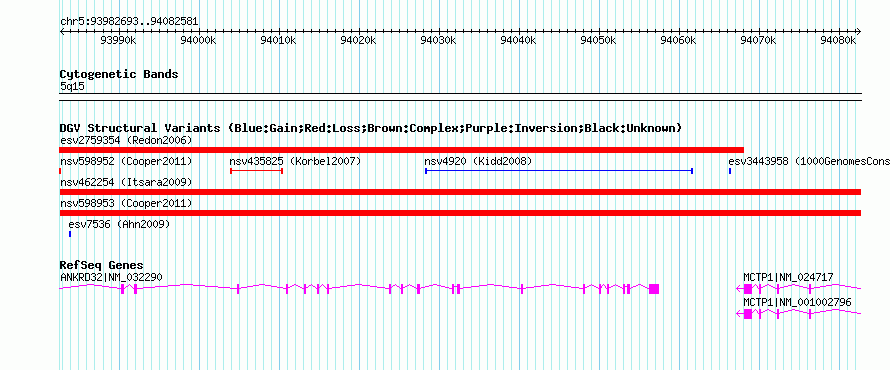890x370 pixels.
Task: Click the 94050k ruler tick label
Action: click(x=598, y=40)
